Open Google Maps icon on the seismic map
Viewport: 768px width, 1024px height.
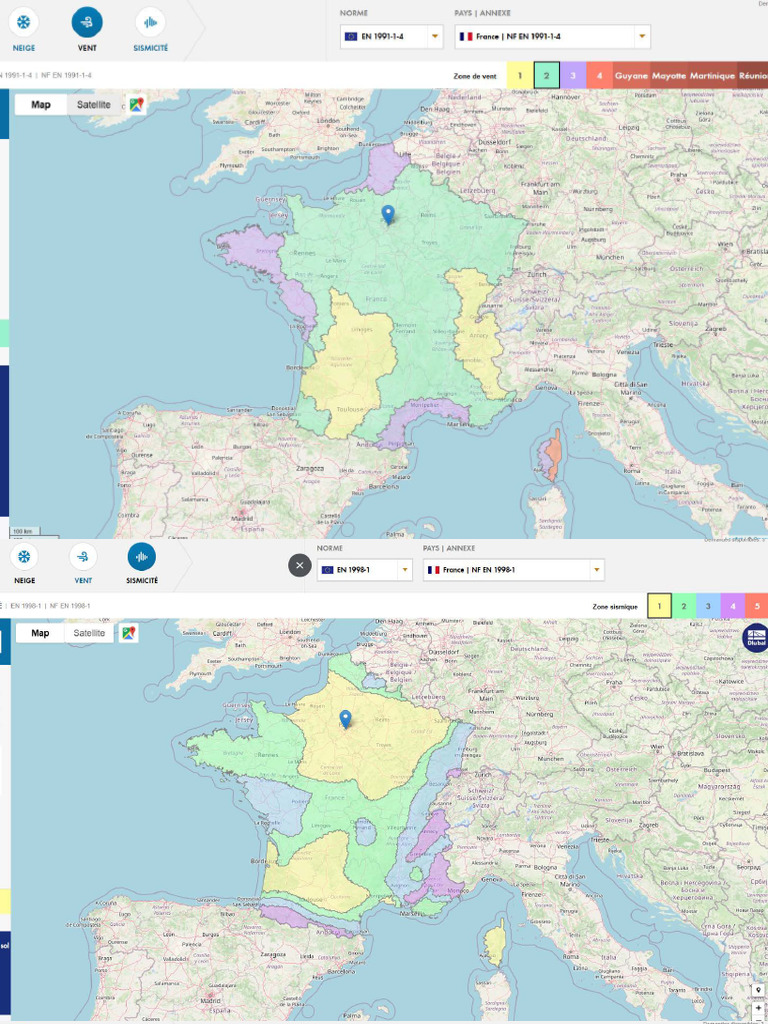coord(129,633)
